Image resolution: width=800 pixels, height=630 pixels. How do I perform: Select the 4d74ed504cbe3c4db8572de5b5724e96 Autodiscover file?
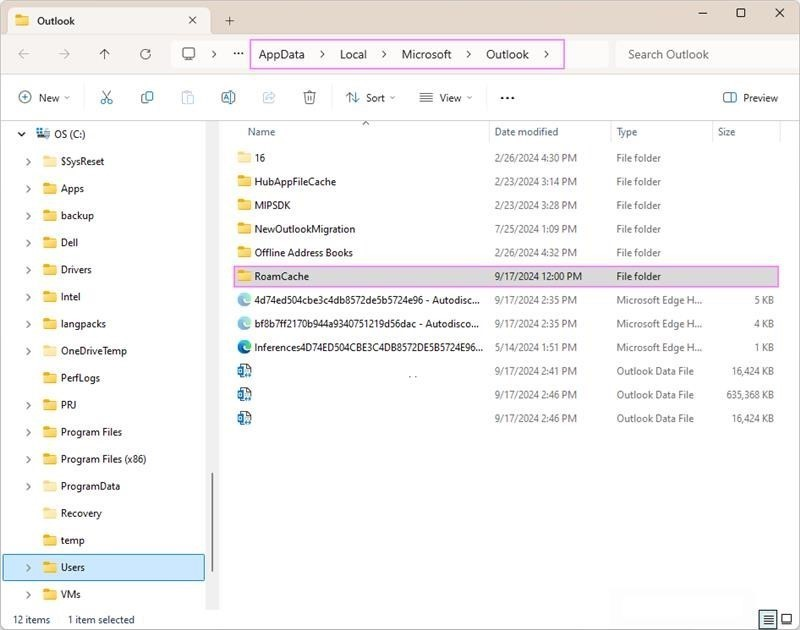pyautogui.click(x=506, y=300)
